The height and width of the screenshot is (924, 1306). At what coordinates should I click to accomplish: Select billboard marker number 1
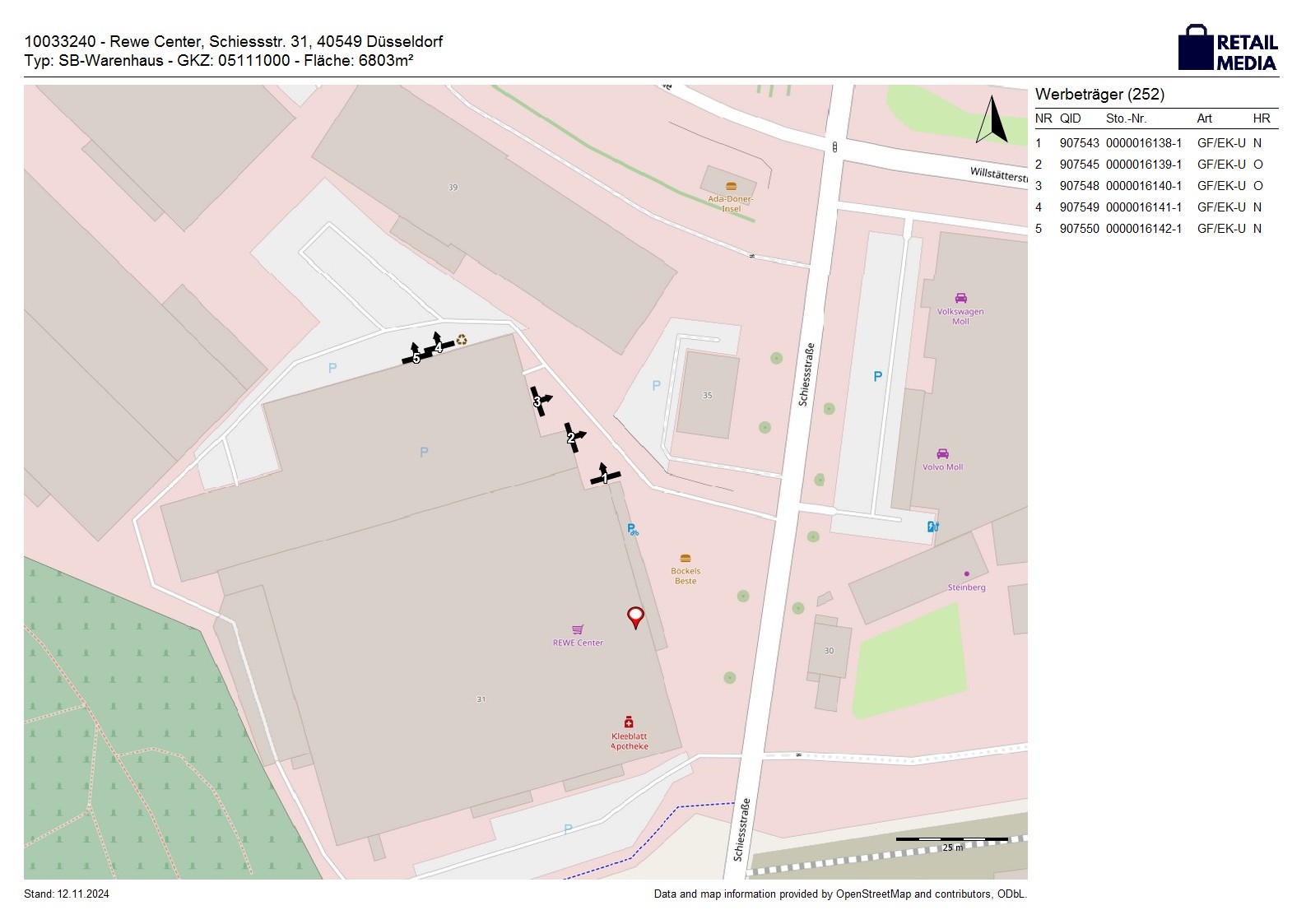click(x=605, y=476)
